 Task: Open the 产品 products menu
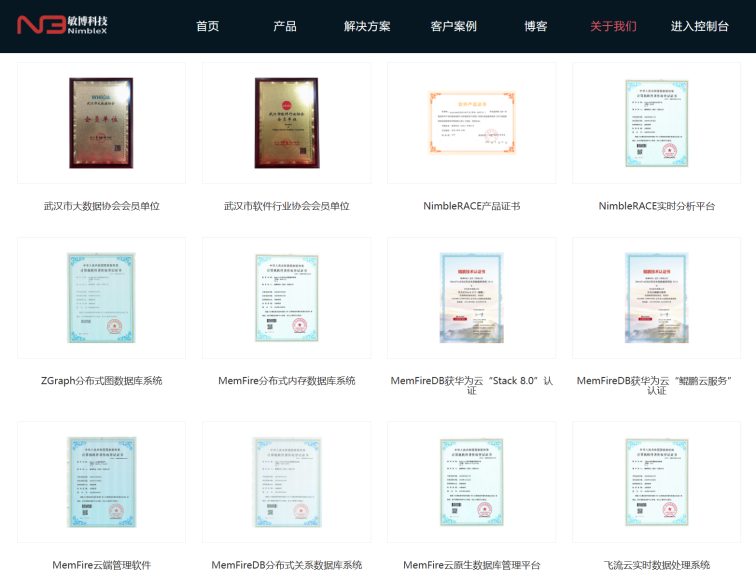point(285,26)
